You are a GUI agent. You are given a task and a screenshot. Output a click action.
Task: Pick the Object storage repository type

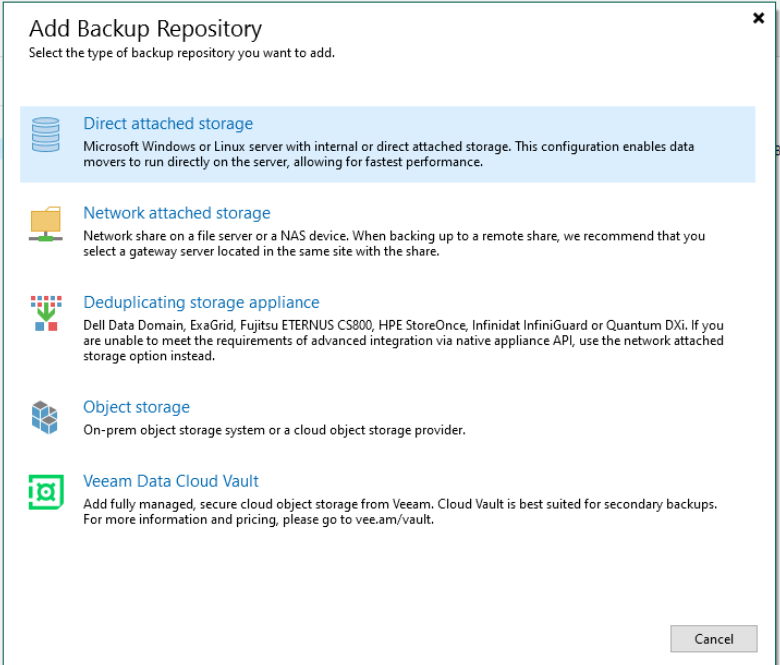[x=136, y=407]
